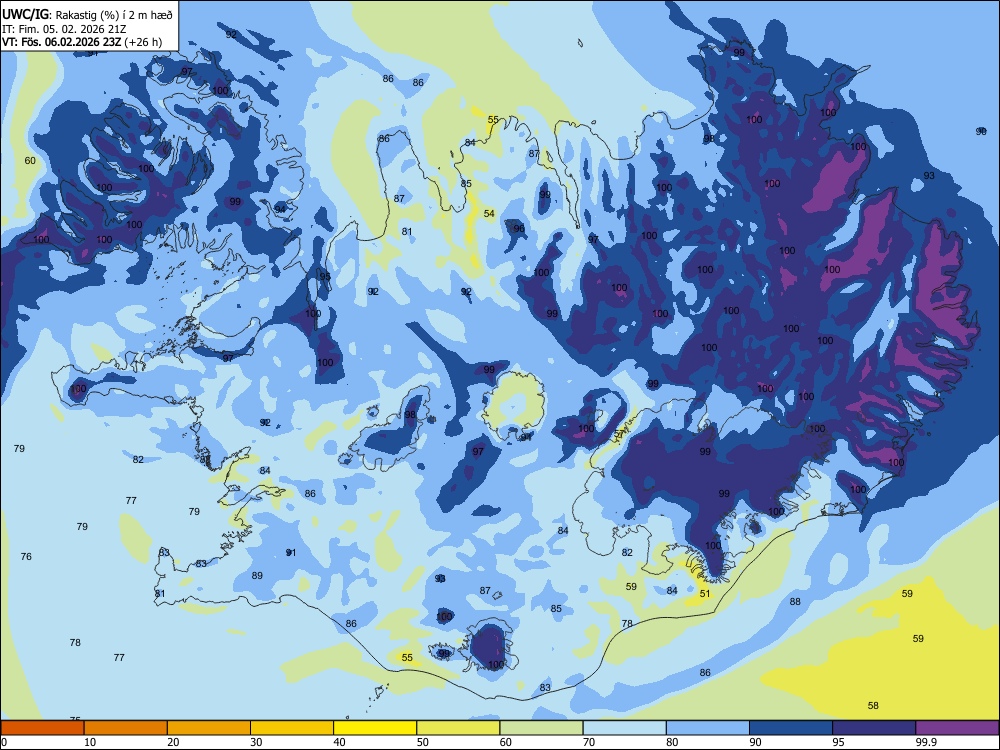The image size is (1000, 750).
Task: Click the legend tick label '70'
Action: (589, 742)
